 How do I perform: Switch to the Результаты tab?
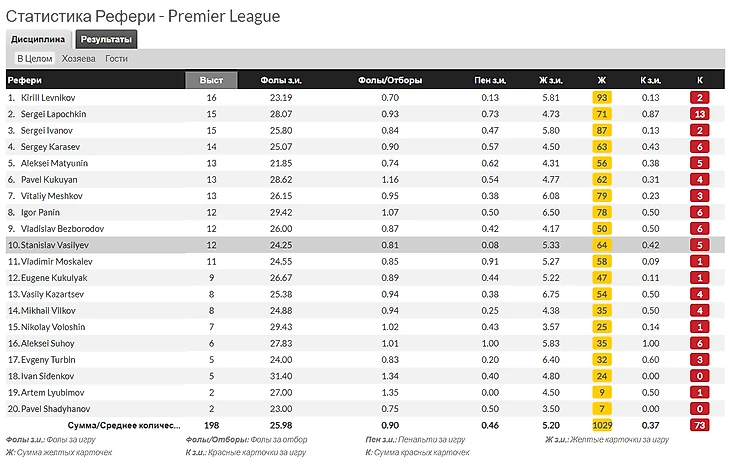(x=106, y=39)
